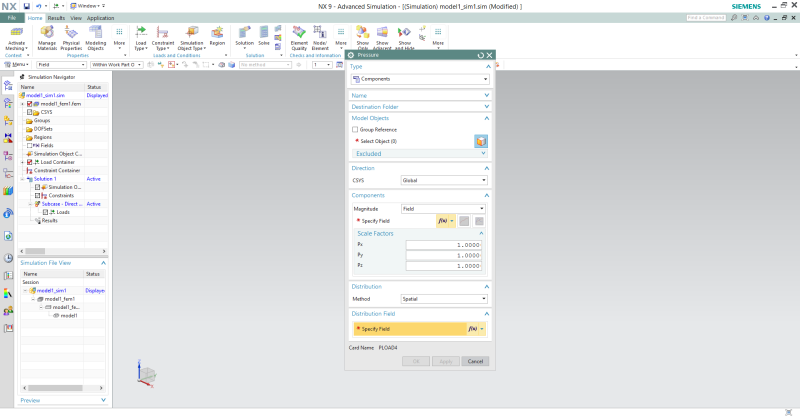Screen dimensions: 800x417
Task: Click the Region tool icon
Action: [x=217, y=33]
